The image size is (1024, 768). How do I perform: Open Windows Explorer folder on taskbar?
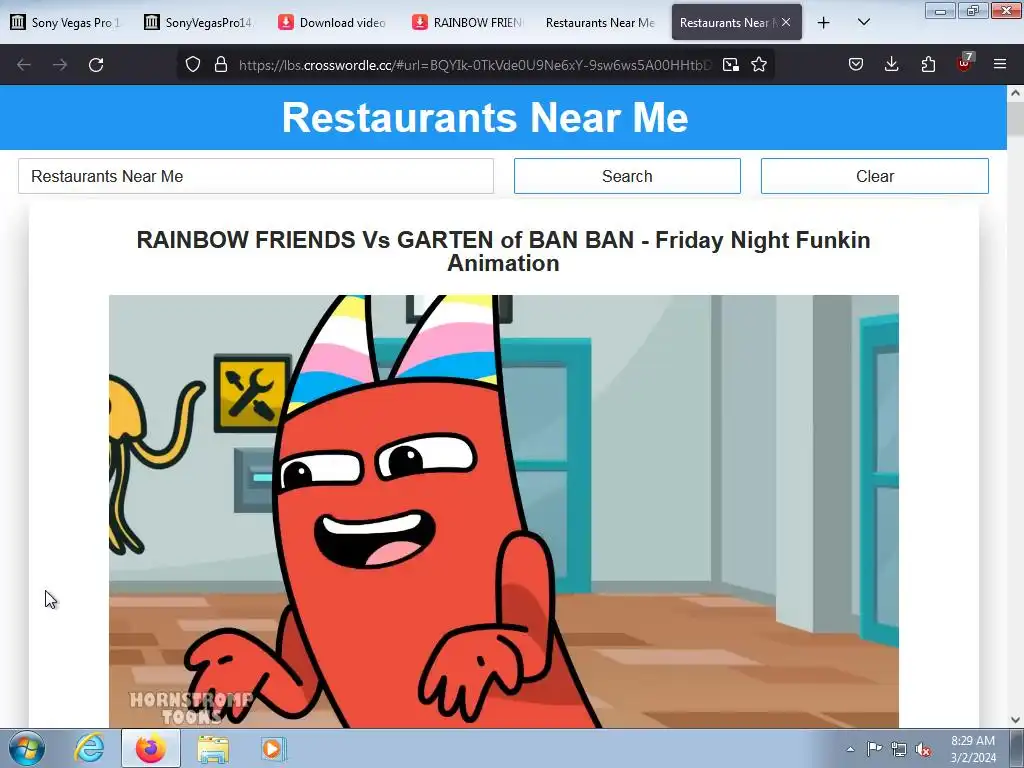(x=213, y=748)
